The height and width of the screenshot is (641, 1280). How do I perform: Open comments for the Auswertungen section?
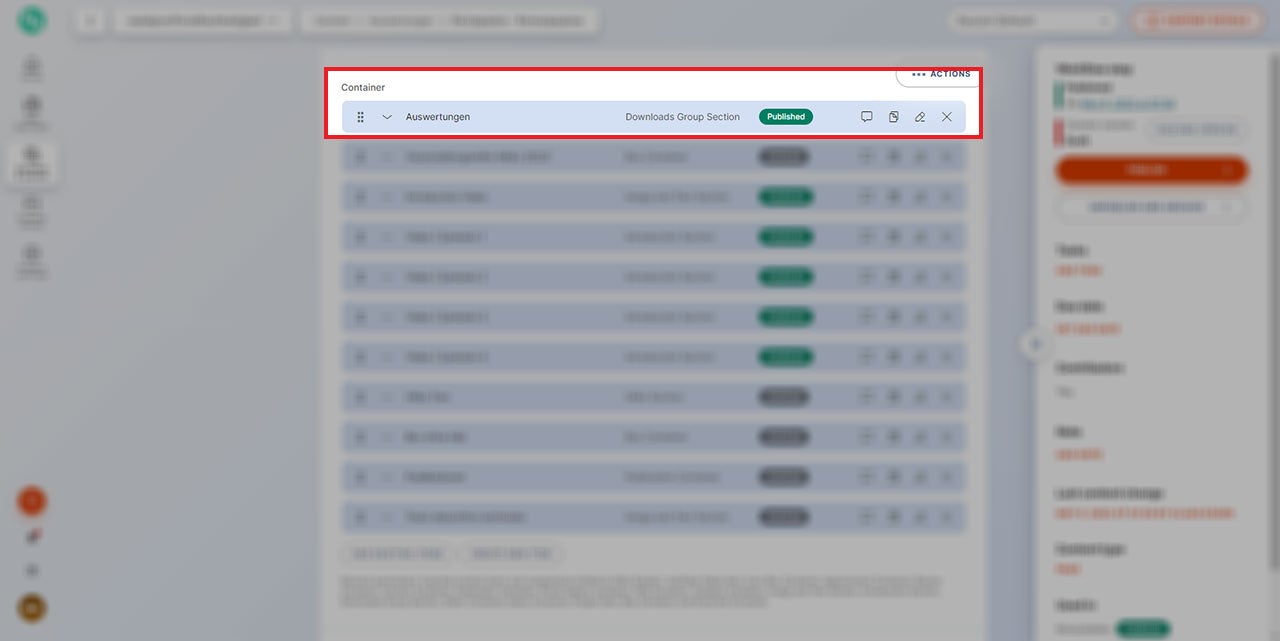[867, 117]
